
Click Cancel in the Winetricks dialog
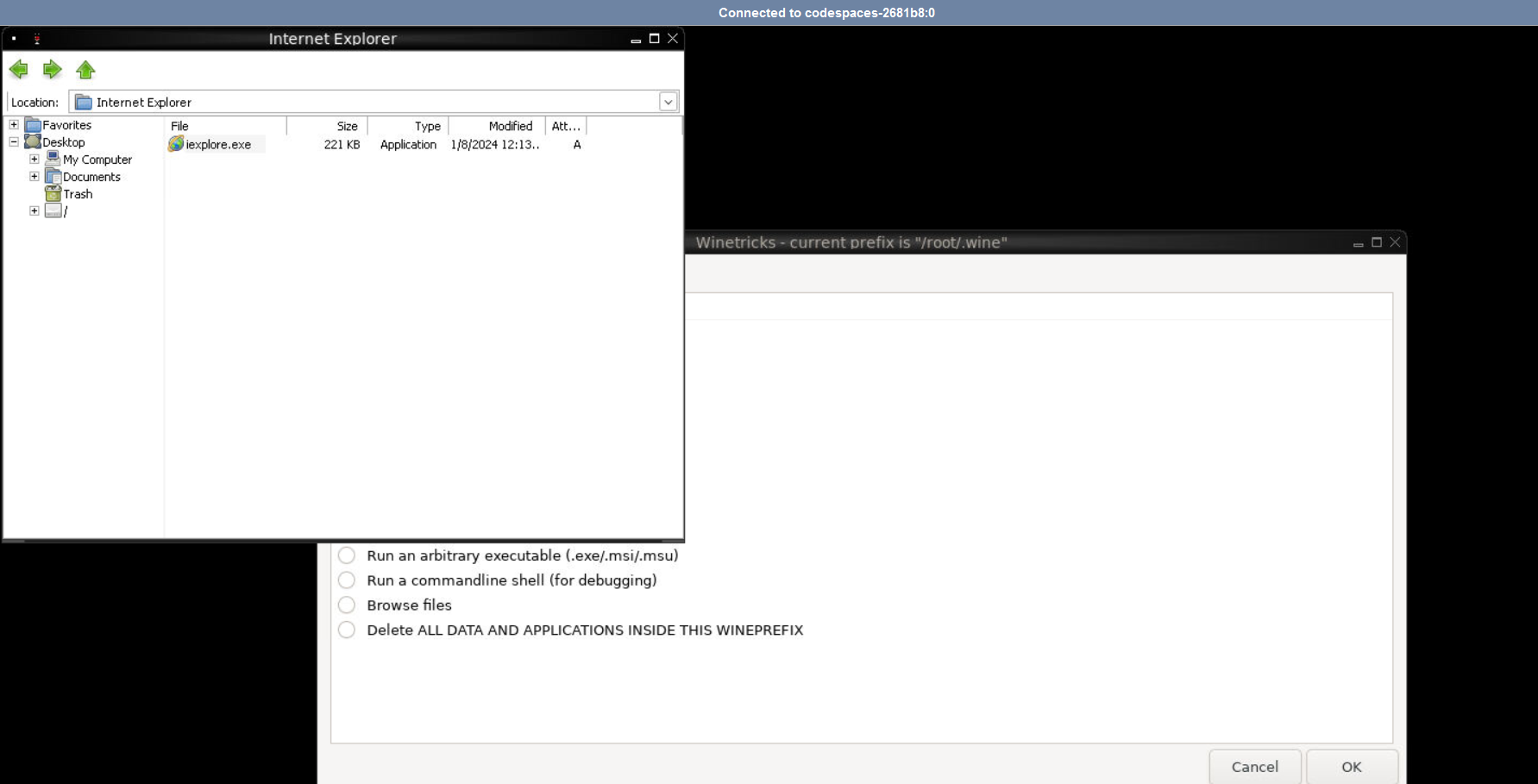point(1255,767)
